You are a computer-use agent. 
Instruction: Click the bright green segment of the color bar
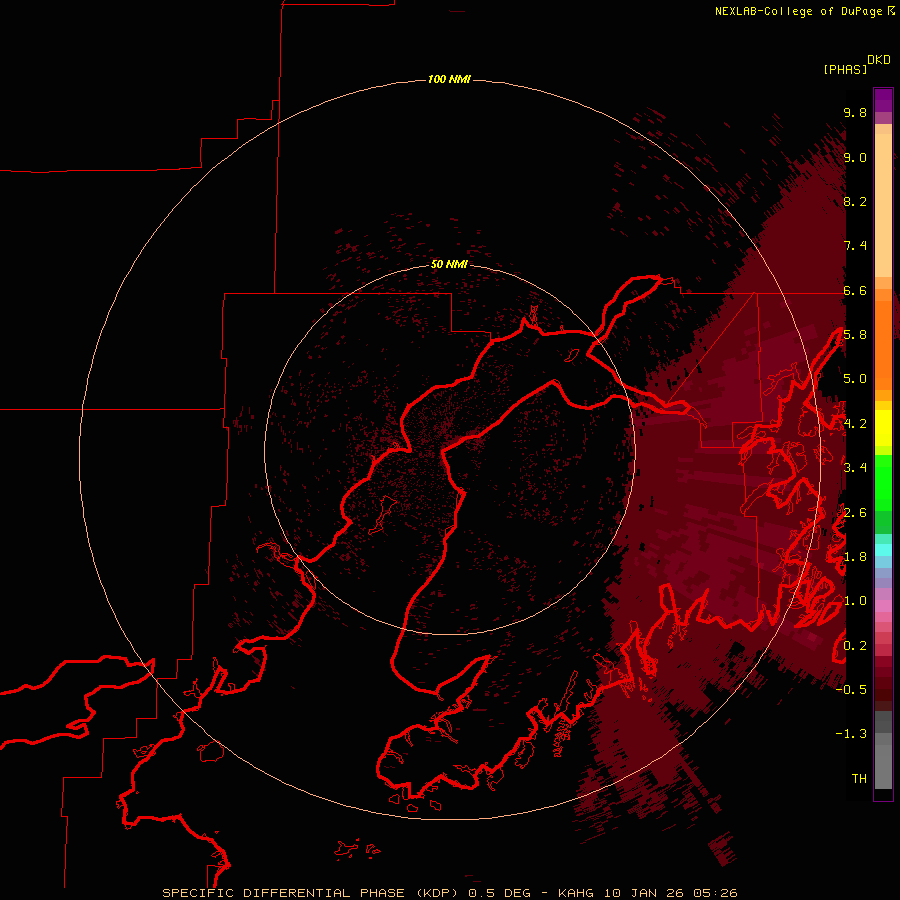point(883,483)
